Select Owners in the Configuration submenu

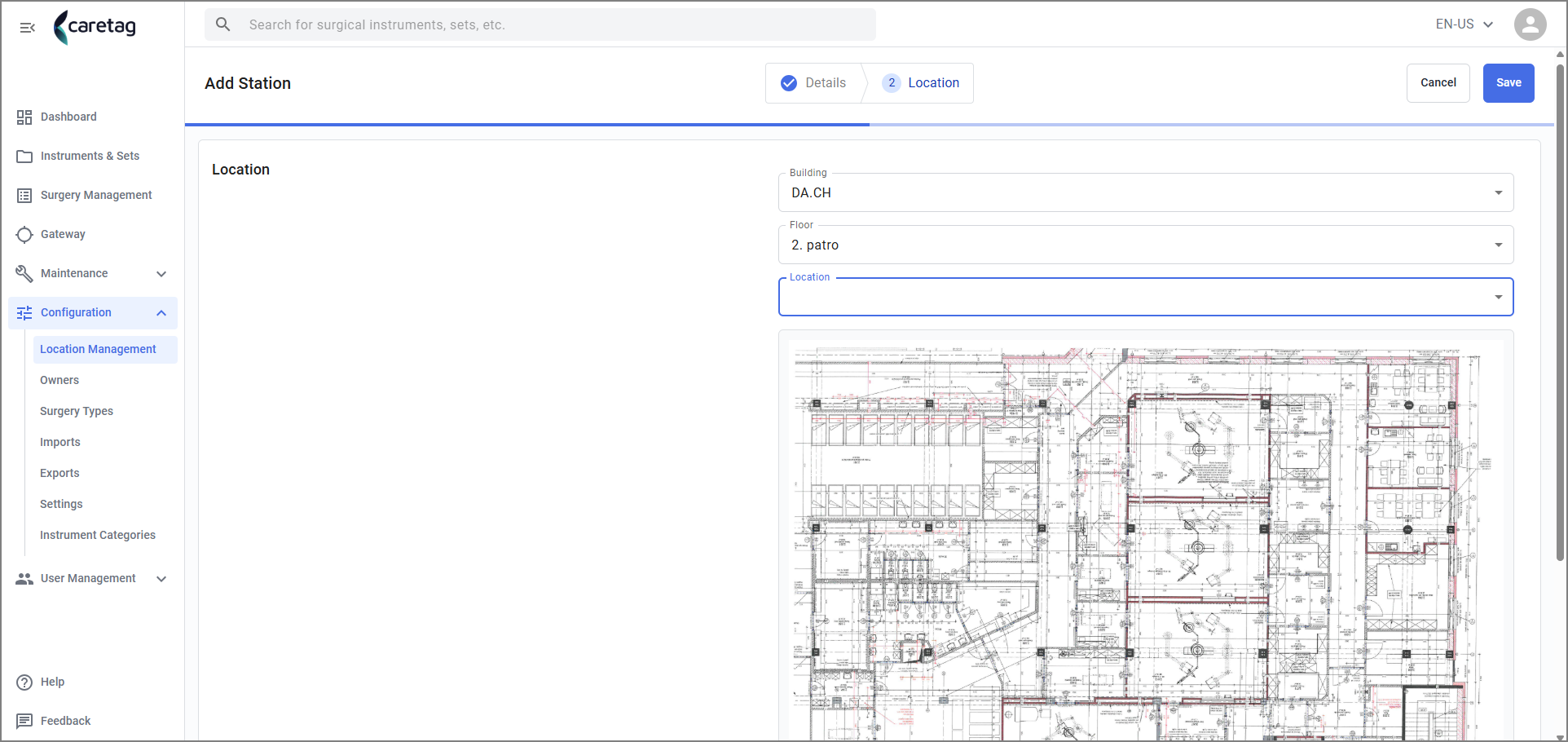[x=59, y=381]
